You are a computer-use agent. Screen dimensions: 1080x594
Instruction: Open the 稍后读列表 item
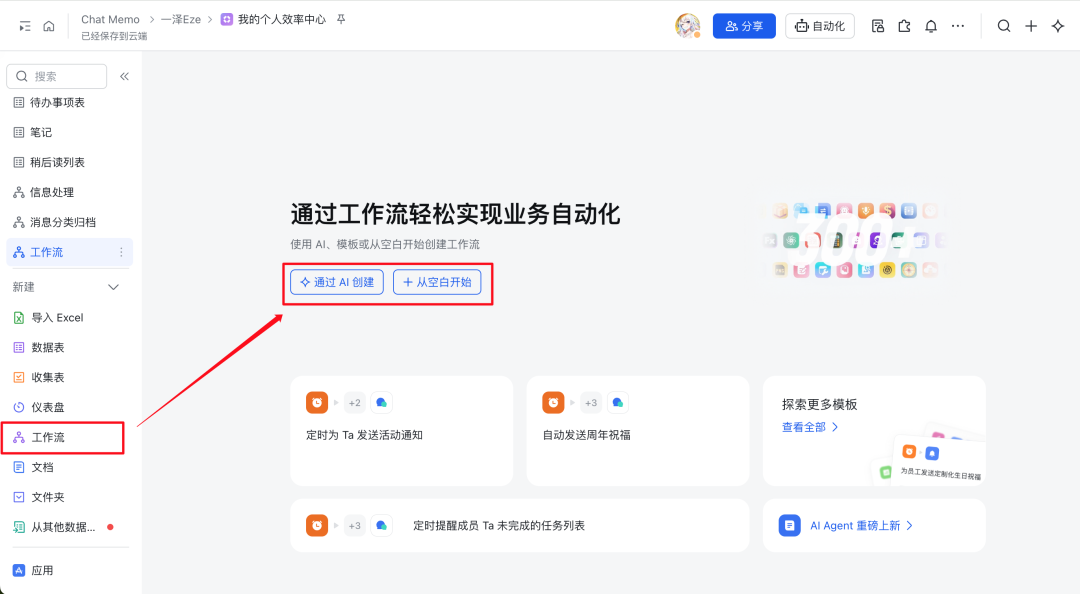tap(58, 161)
